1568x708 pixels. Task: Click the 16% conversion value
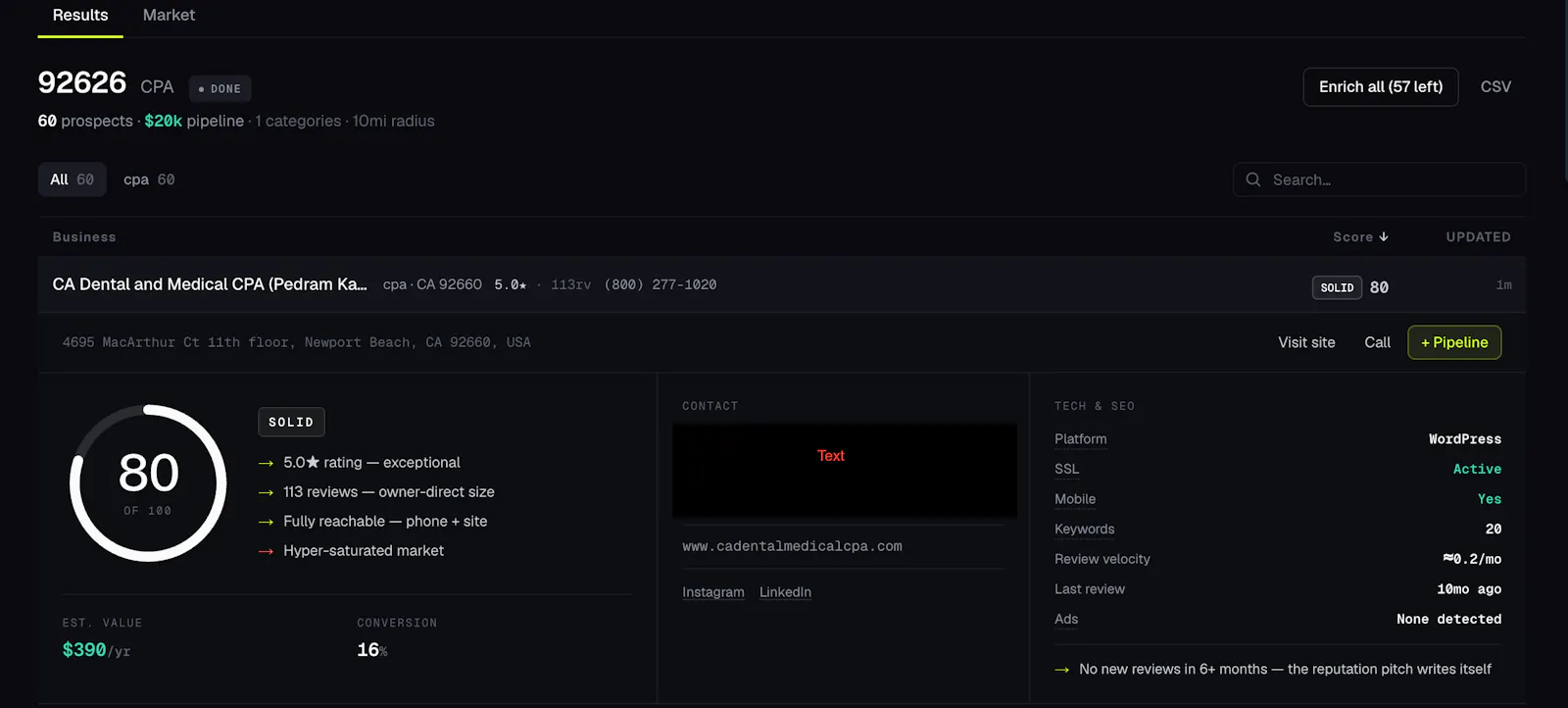[372, 650]
